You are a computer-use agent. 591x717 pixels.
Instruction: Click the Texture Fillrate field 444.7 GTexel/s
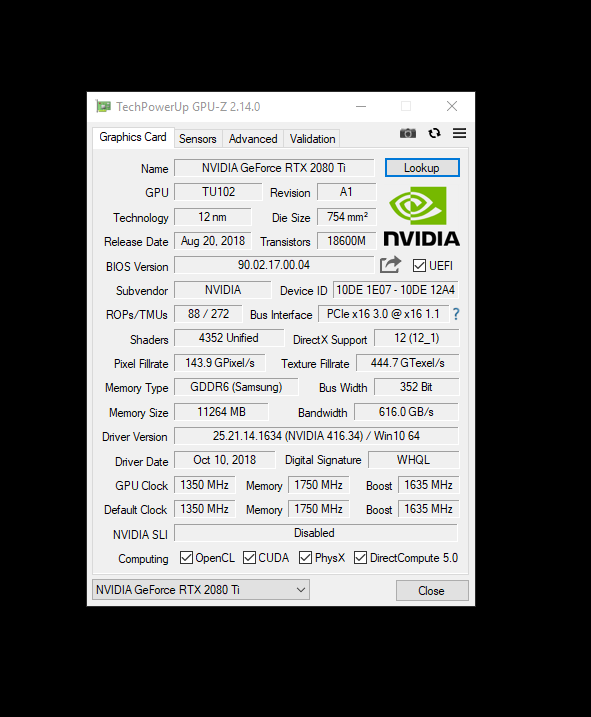coord(408,363)
